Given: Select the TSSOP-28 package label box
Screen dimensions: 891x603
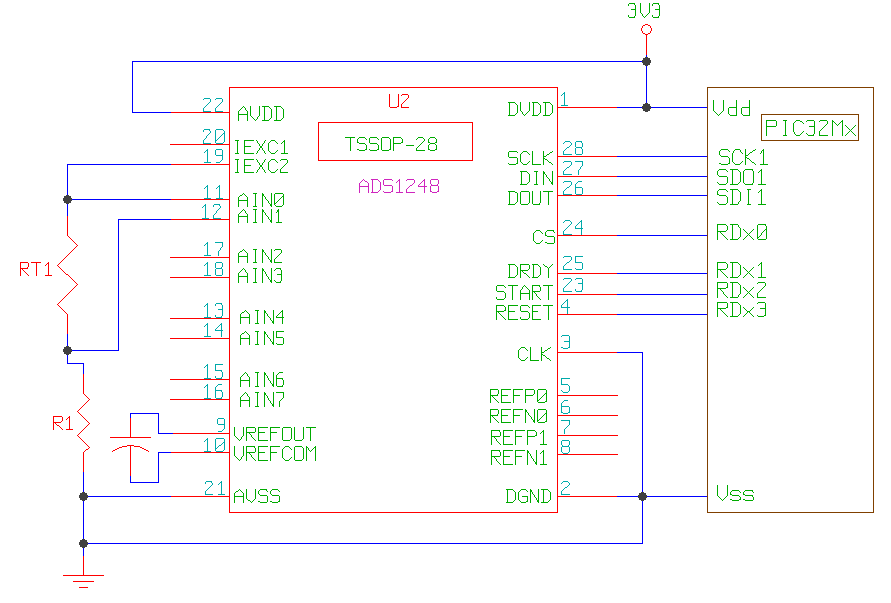Looking at the screenshot, I should point(395,142).
